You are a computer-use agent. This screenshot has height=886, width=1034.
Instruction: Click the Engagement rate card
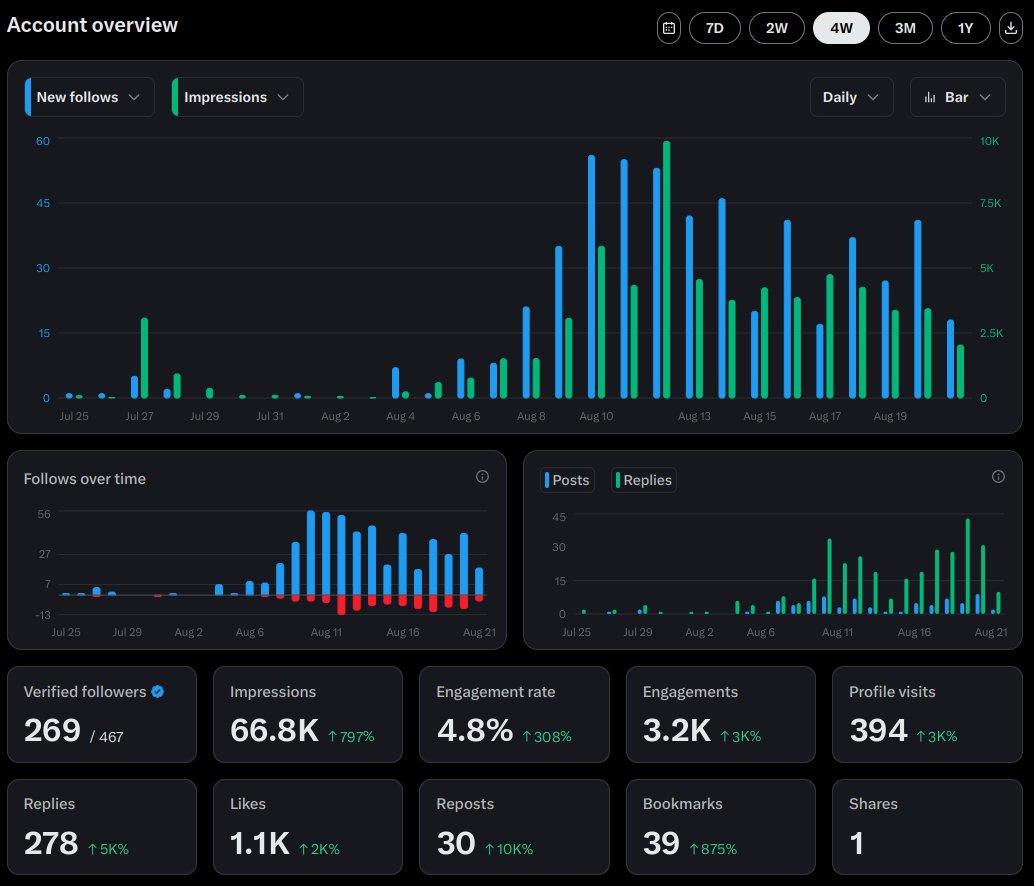pyautogui.click(x=514, y=715)
